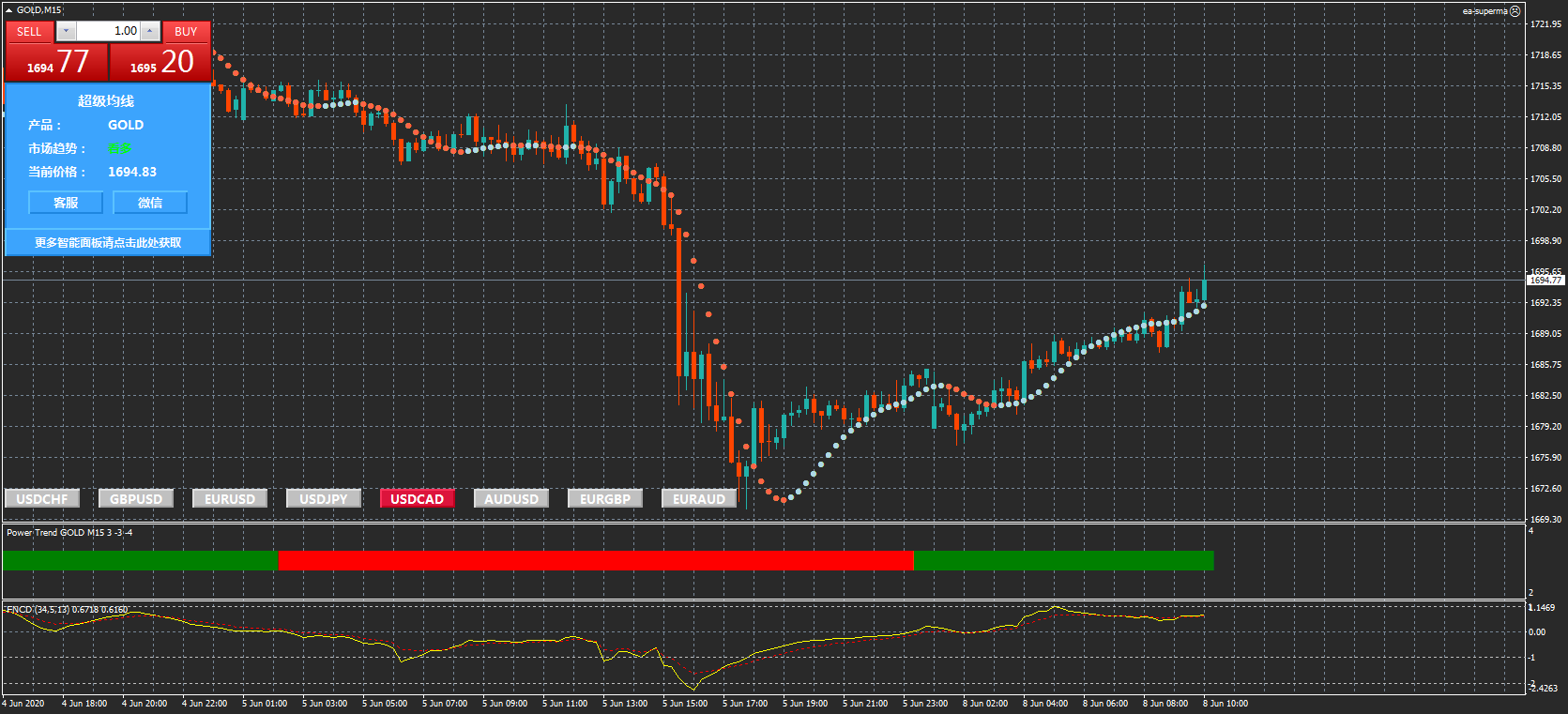Select the EURUSD symbol button
Screen dimensions: 1568x714
(230, 499)
